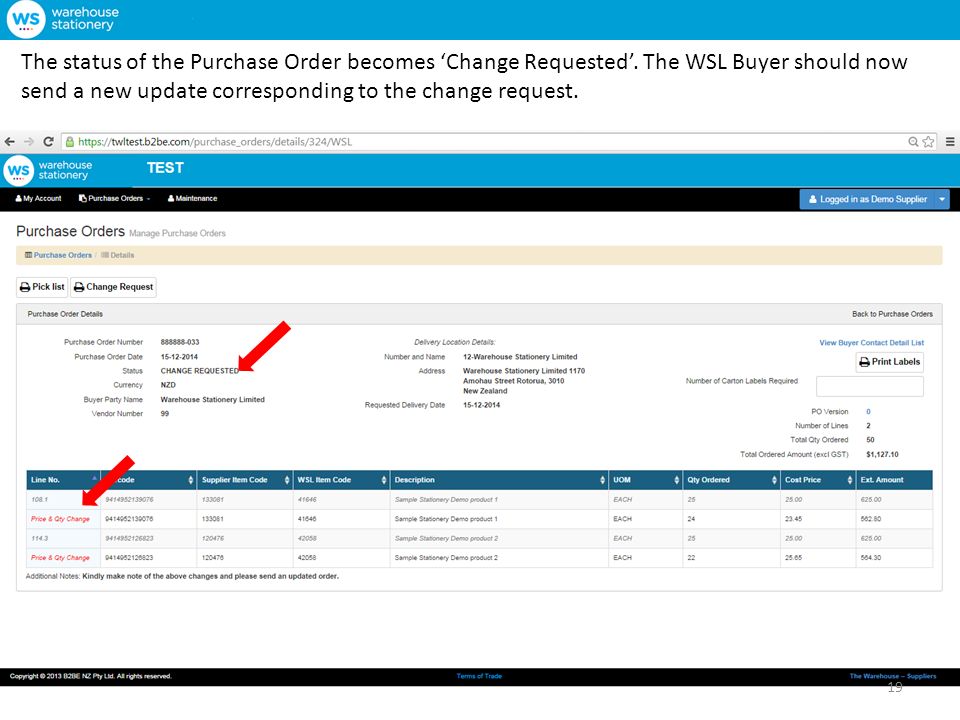The height and width of the screenshot is (720, 960).
Task: Click the Print Labels button
Action: [x=890, y=362]
